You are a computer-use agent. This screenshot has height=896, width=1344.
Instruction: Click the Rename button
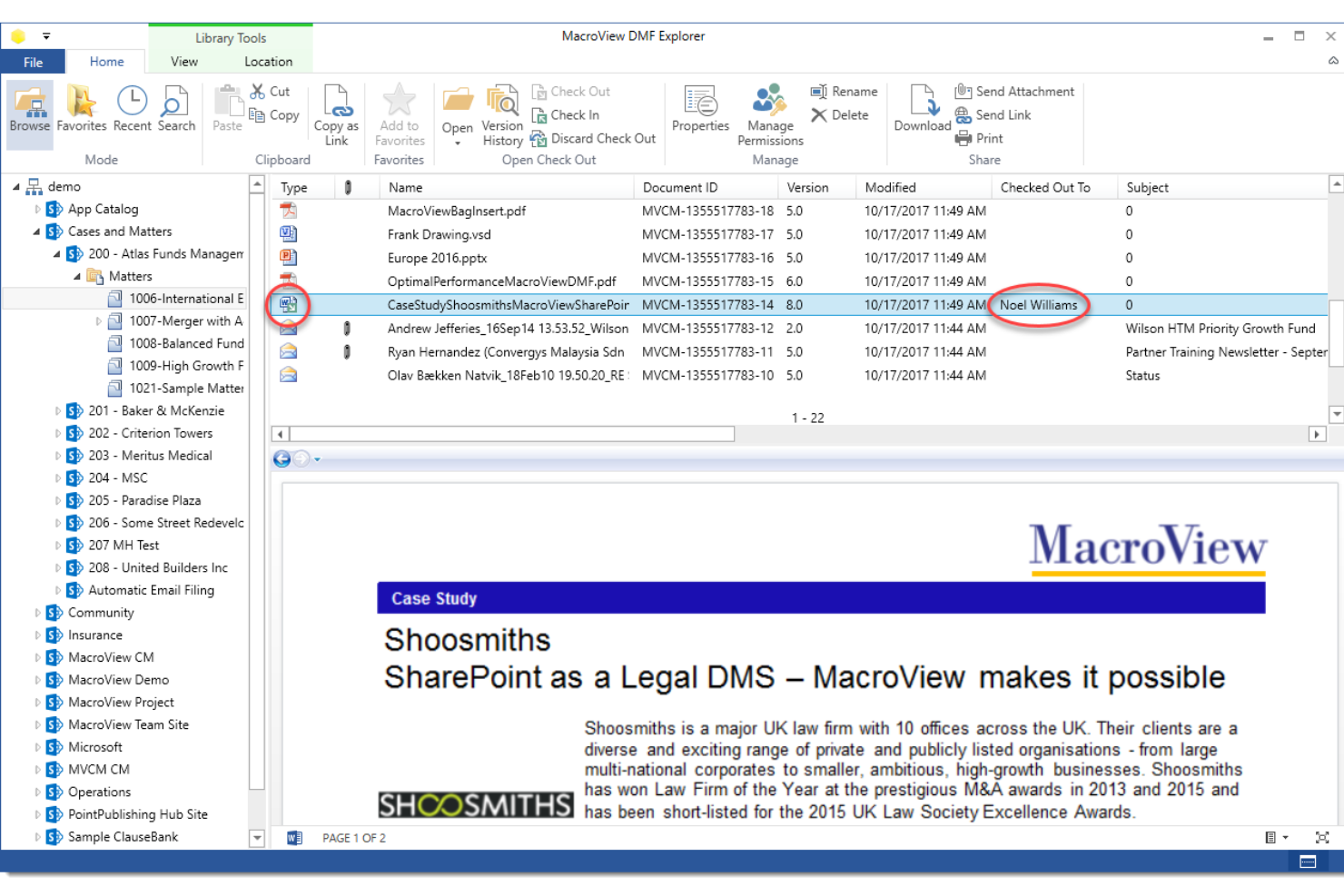(844, 91)
